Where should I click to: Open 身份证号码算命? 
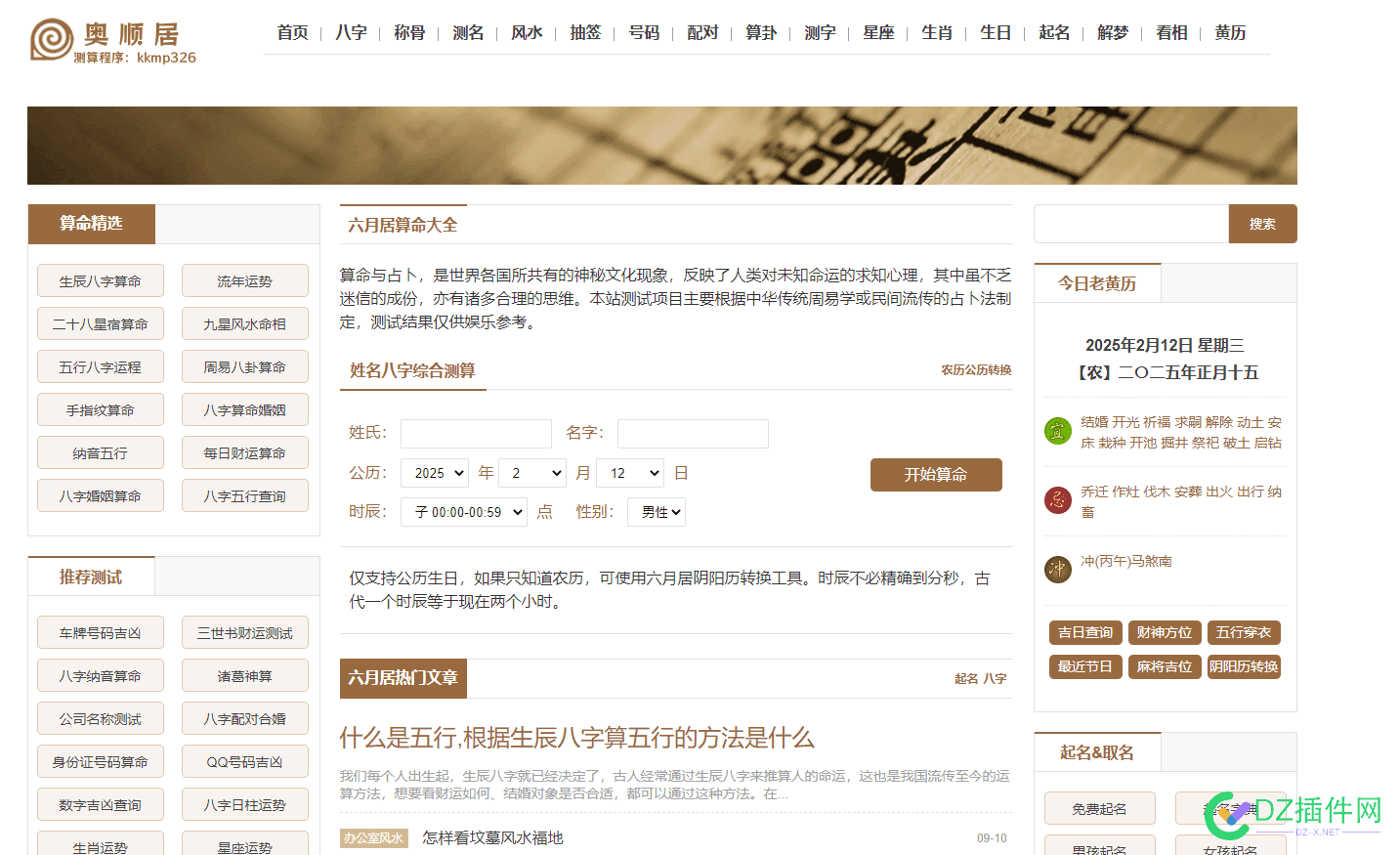pyautogui.click(x=101, y=762)
